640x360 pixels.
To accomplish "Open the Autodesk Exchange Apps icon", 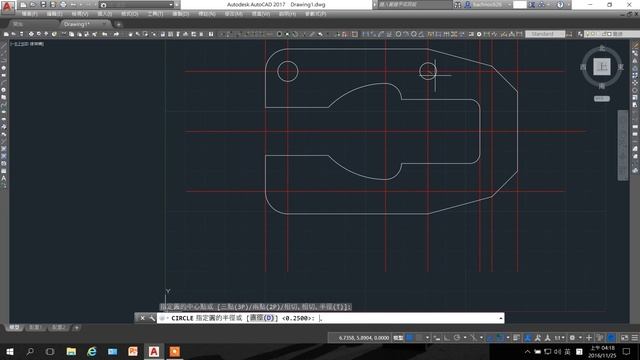I will [x=532, y=4].
